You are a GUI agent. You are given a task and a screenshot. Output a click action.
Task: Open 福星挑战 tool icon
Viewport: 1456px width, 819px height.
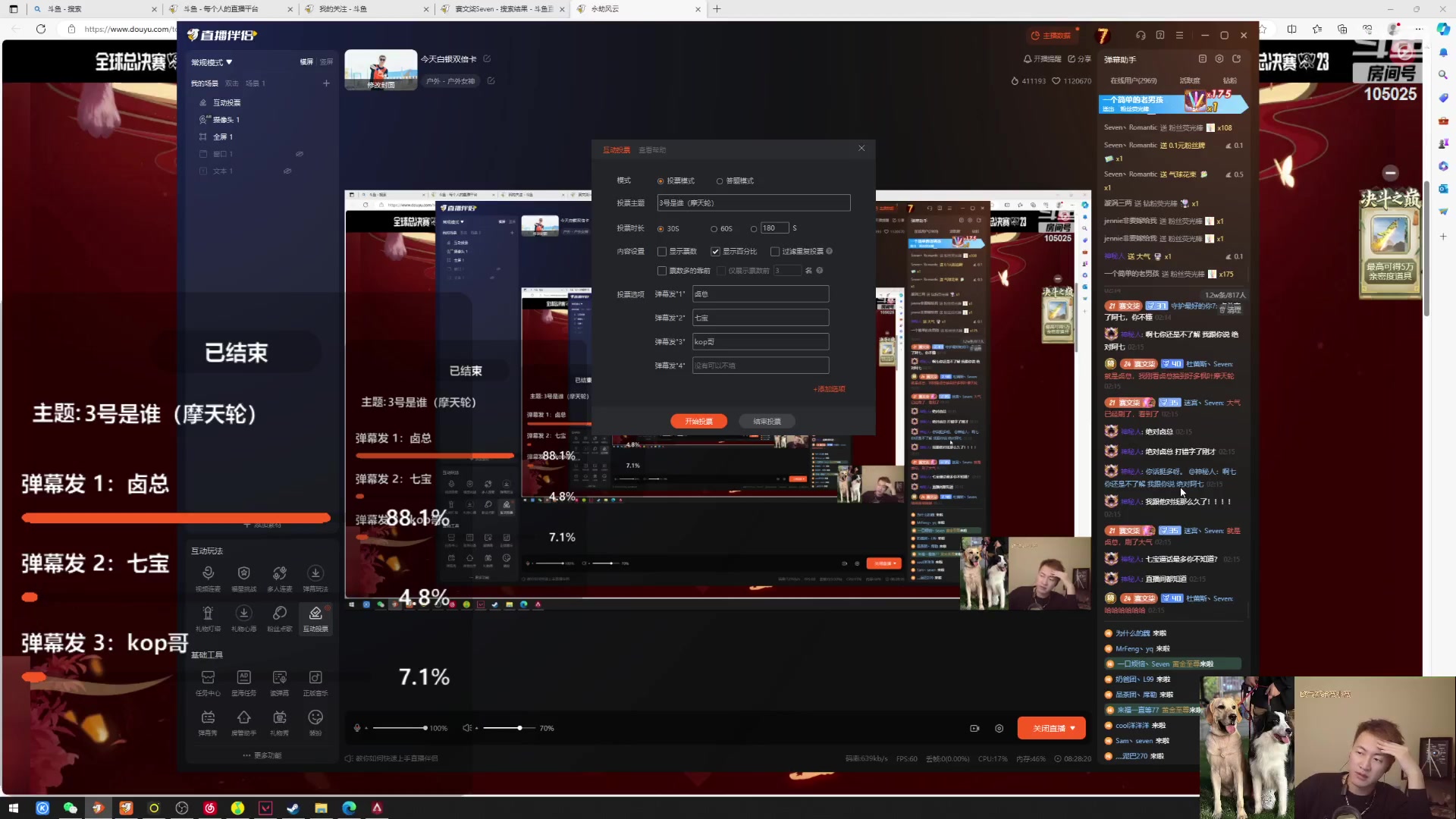243,579
